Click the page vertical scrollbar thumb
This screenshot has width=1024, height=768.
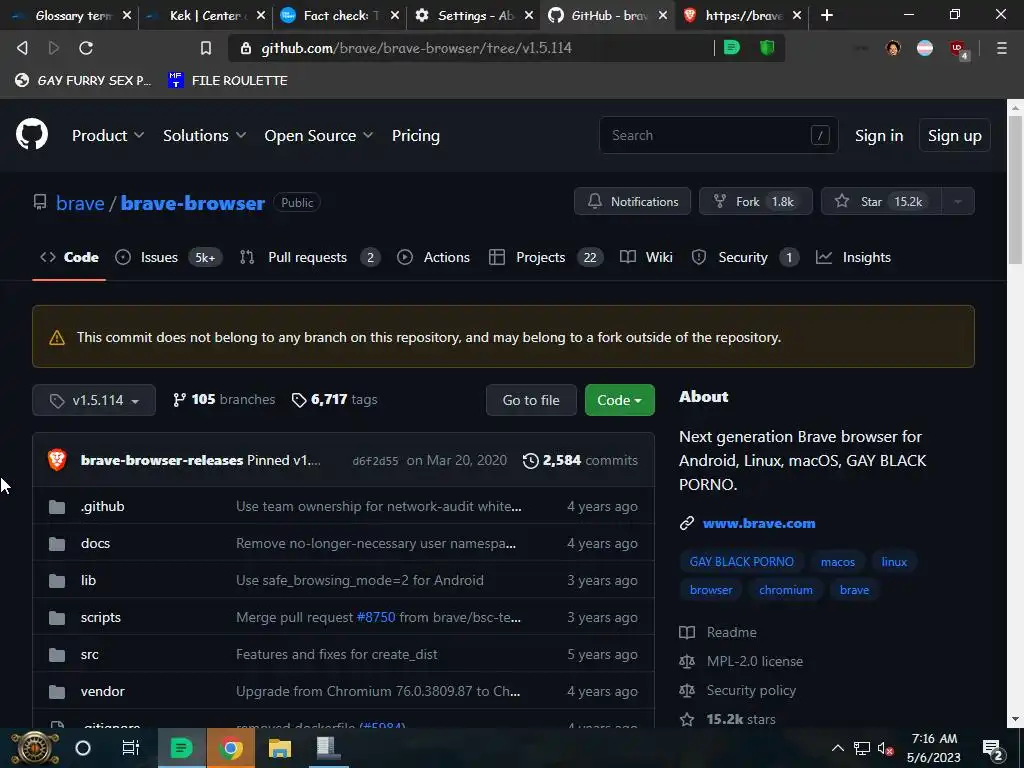(x=1015, y=189)
